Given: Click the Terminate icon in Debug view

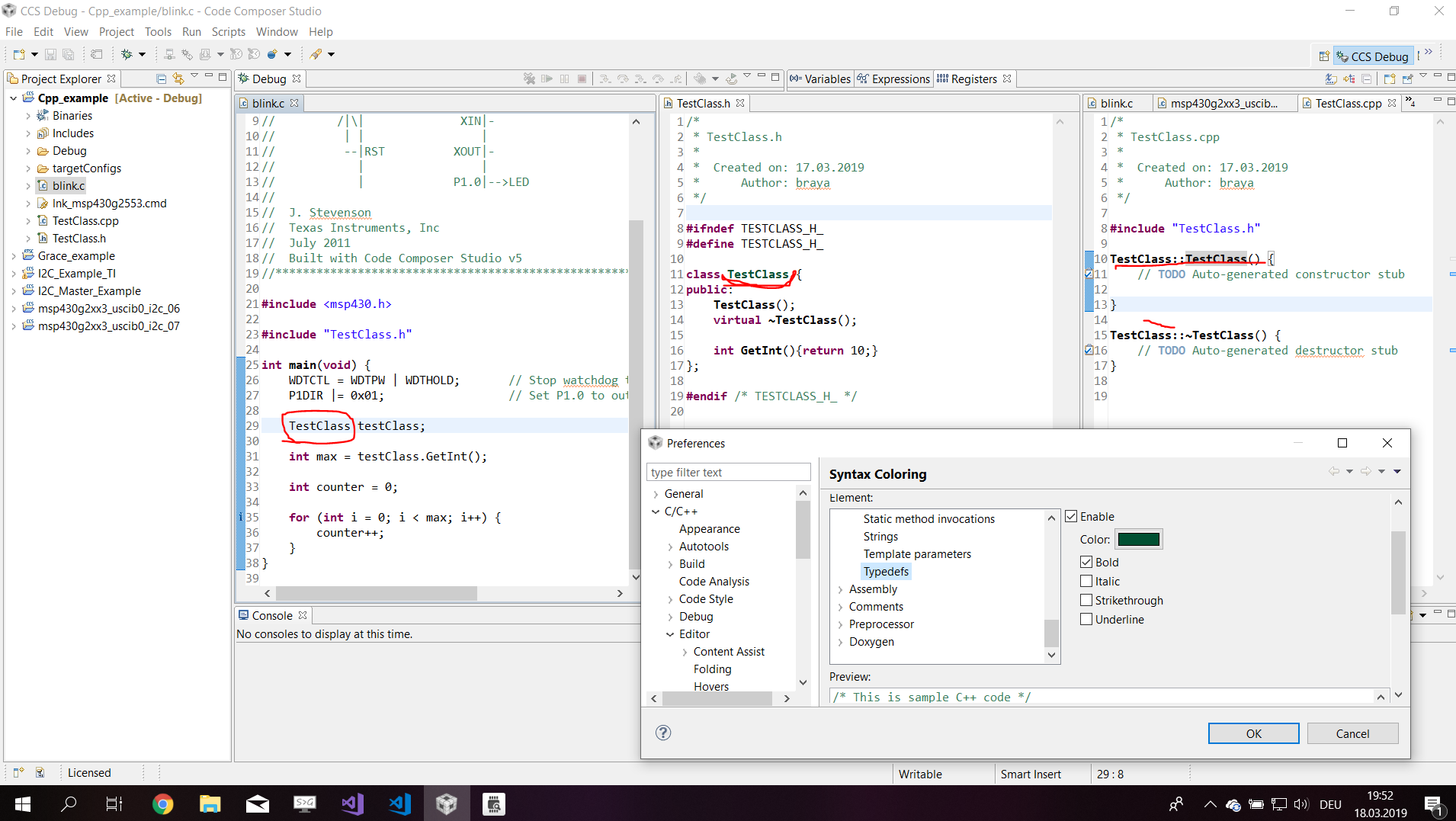Looking at the screenshot, I should click(582, 79).
